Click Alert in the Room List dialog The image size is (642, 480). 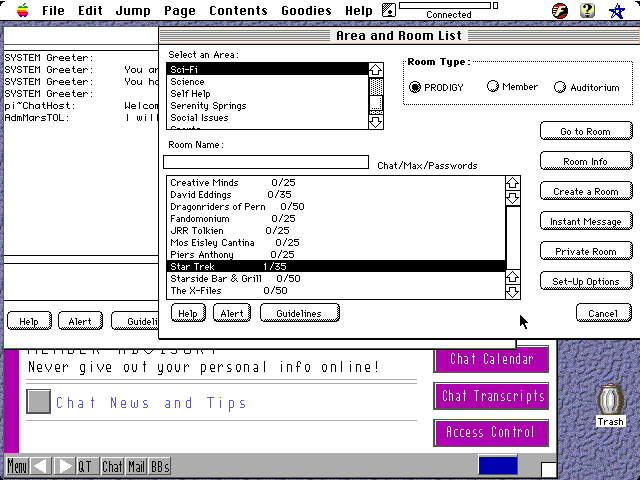coord(232,313)
